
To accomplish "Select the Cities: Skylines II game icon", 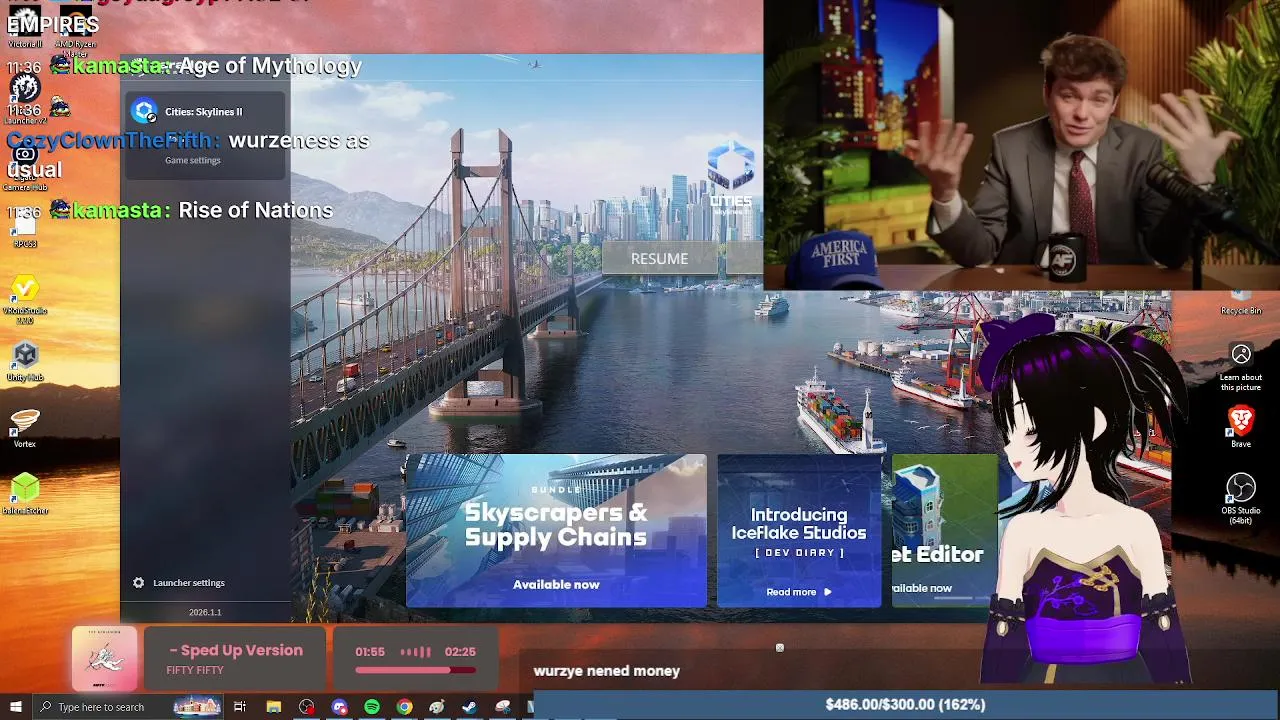I will (x=145, y=111).
